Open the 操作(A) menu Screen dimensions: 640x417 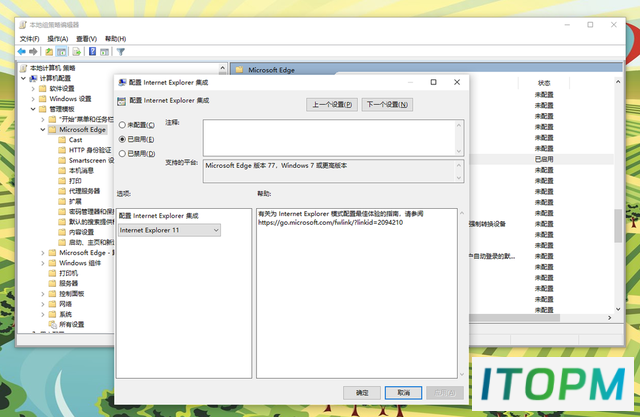pyautogui.click(x=58, y=39)
